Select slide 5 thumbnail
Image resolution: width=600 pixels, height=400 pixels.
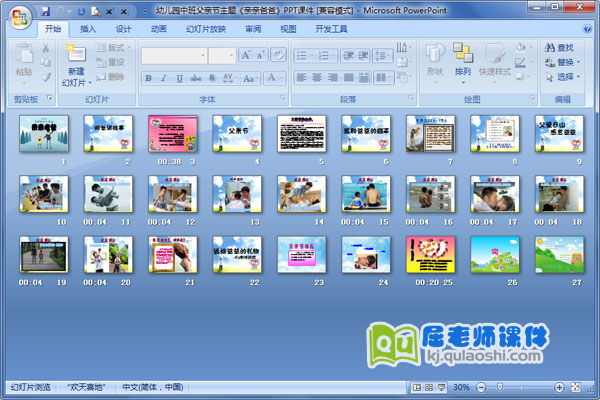click(301, 133)
